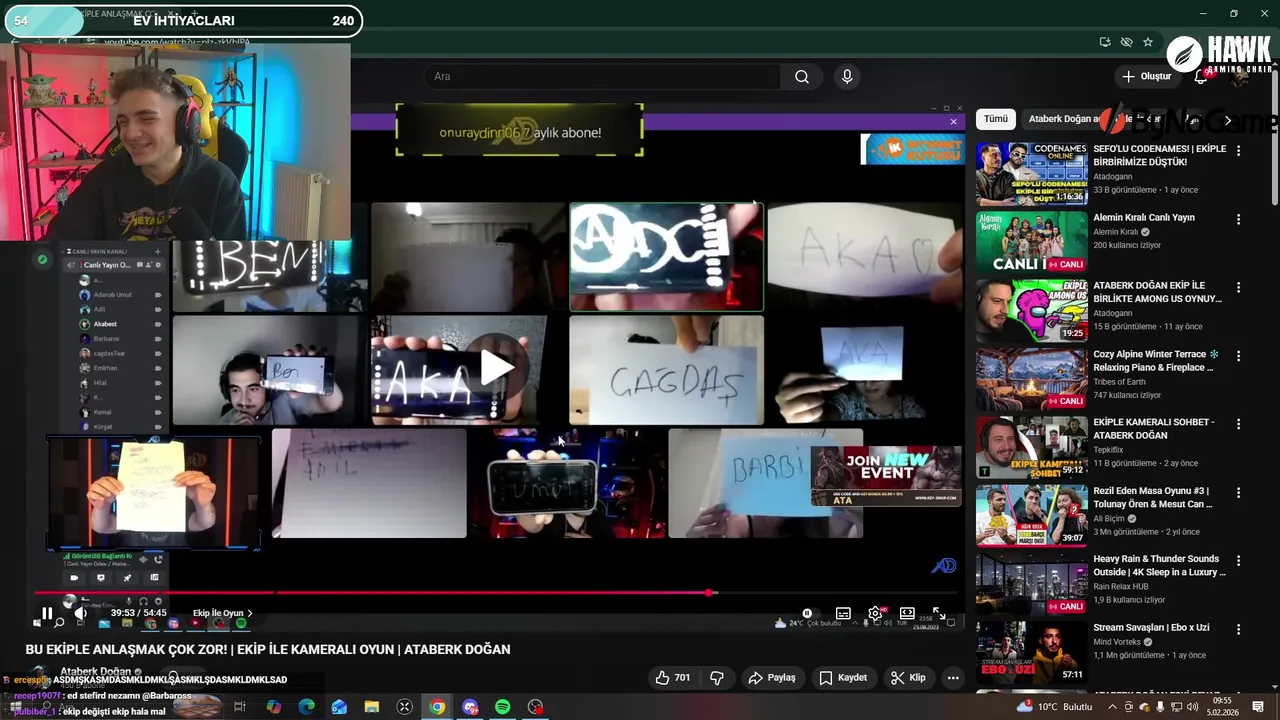The width and height of the screenshot is (1280, 720).
Task: Click the crossed-eye icon in the address bar
Action: pos(1126,42)
